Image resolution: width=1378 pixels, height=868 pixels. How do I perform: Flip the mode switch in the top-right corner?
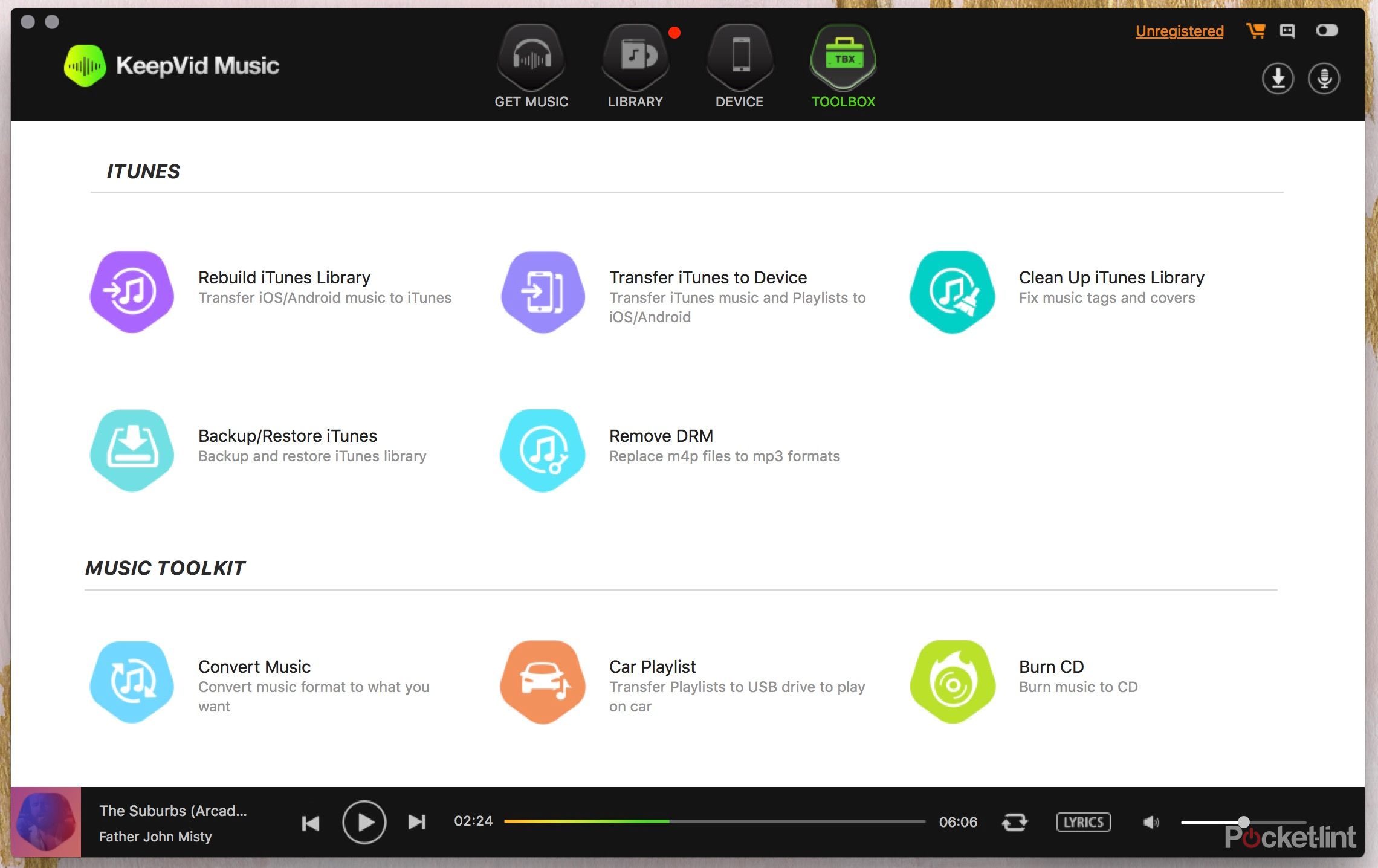click(x=1327, y=31)
